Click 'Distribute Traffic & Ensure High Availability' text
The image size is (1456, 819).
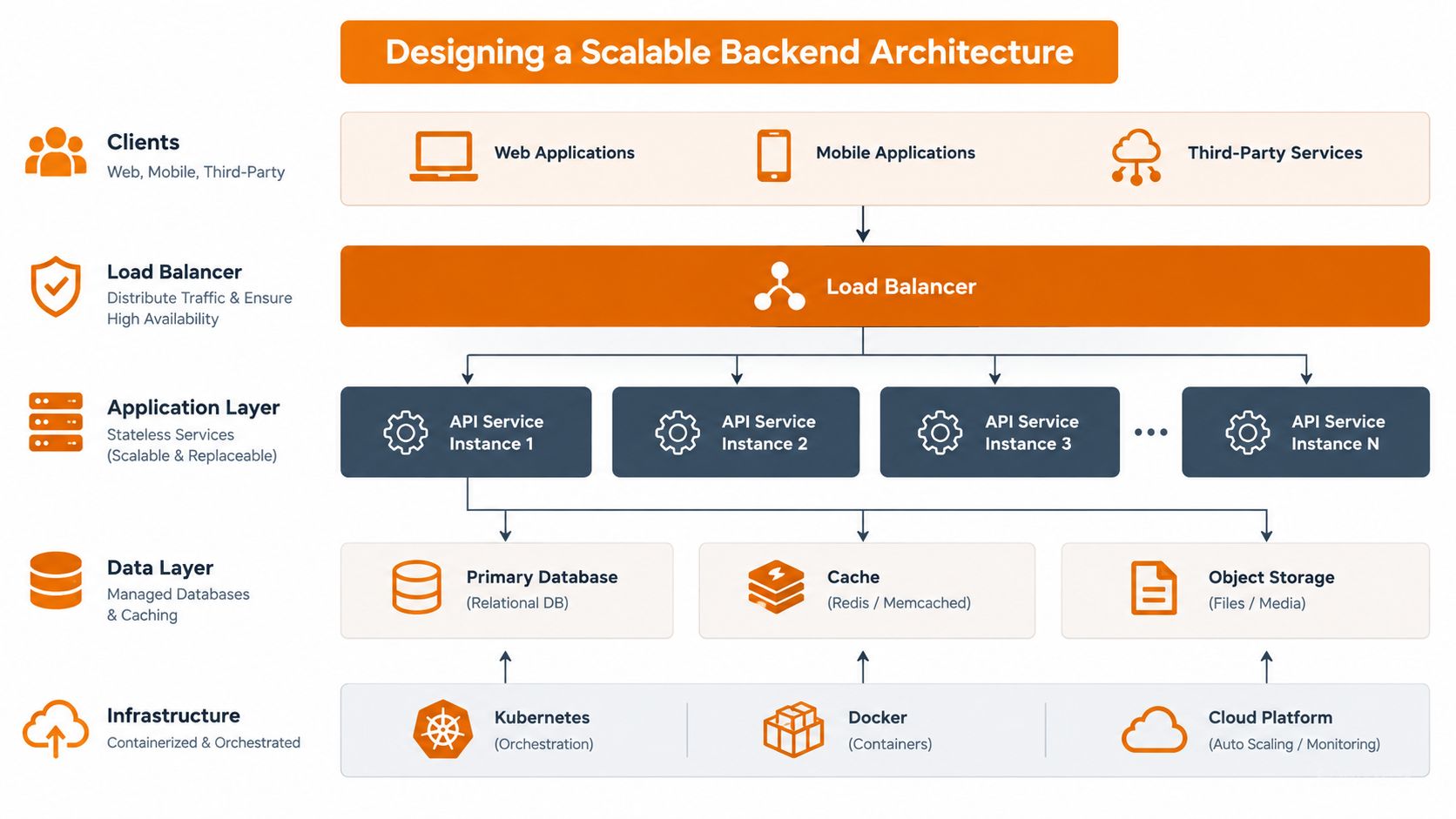coord(199,308)
